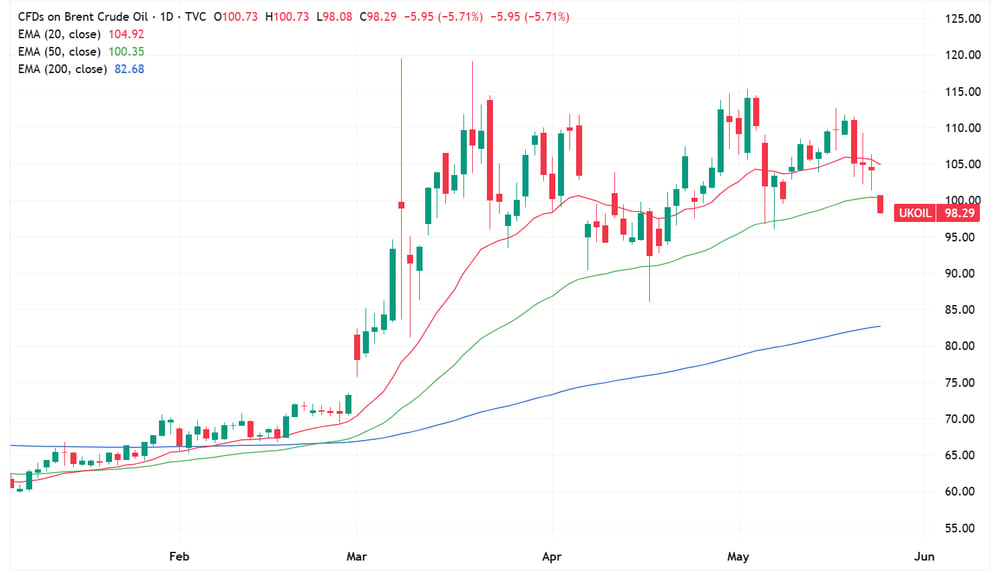Viewport: 1000px width, 578px height.
Task: Select the EMA (200, close) legend entry
Action: (81, 69)
